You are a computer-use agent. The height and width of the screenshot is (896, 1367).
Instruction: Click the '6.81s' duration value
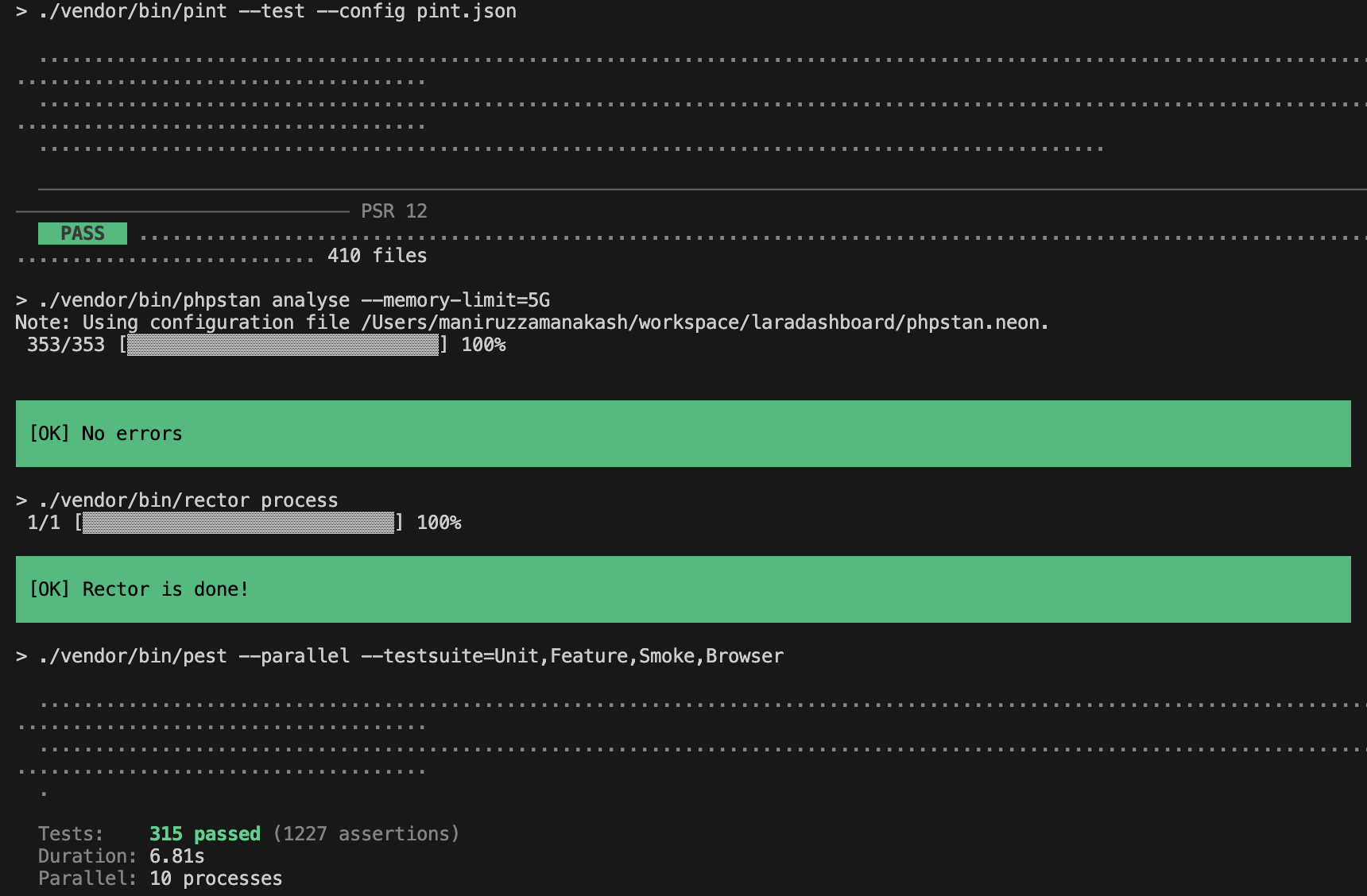coord(177,856)
